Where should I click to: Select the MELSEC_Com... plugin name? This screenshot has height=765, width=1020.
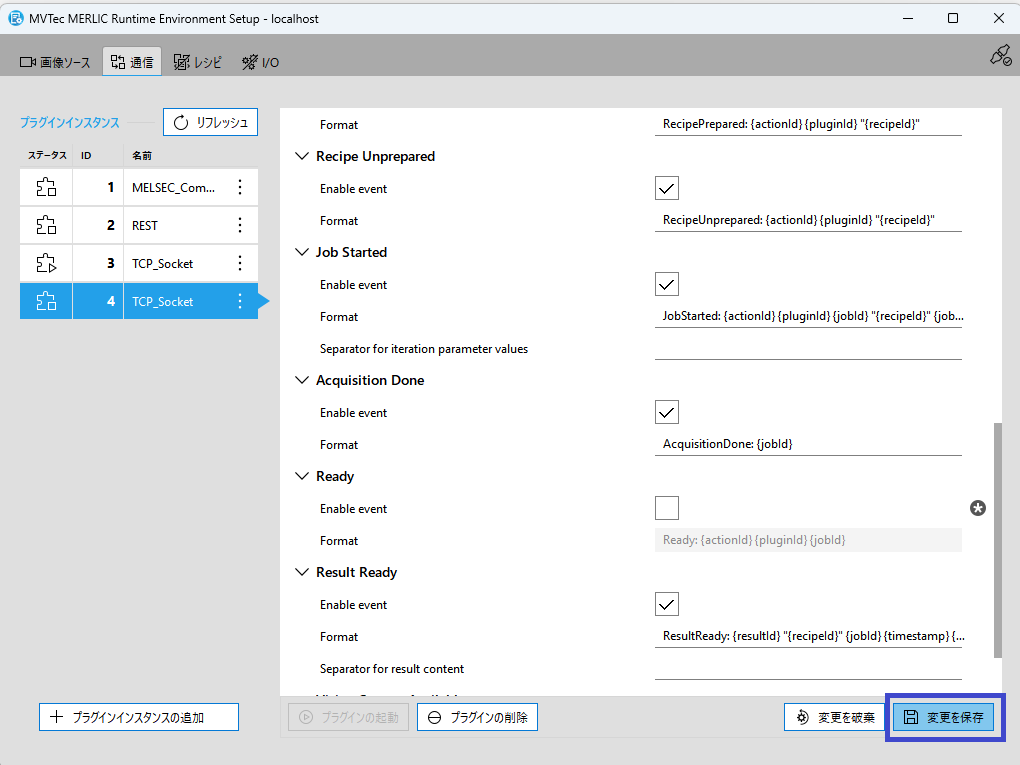173,187
